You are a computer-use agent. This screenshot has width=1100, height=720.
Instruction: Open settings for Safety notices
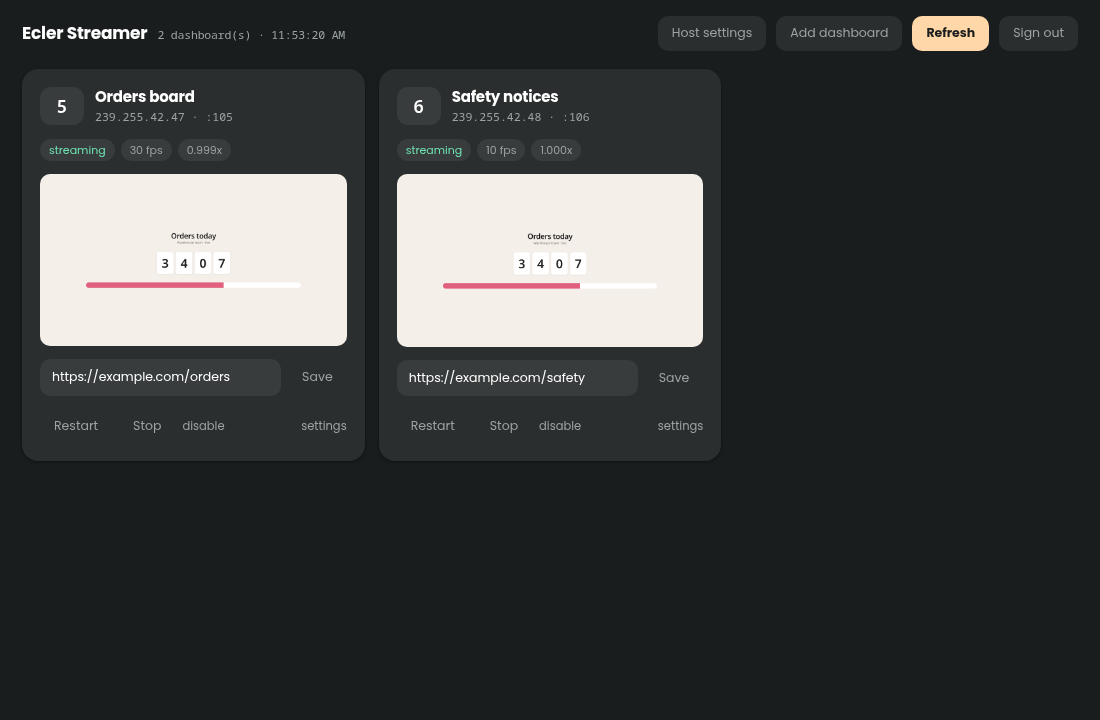point(680,426)
